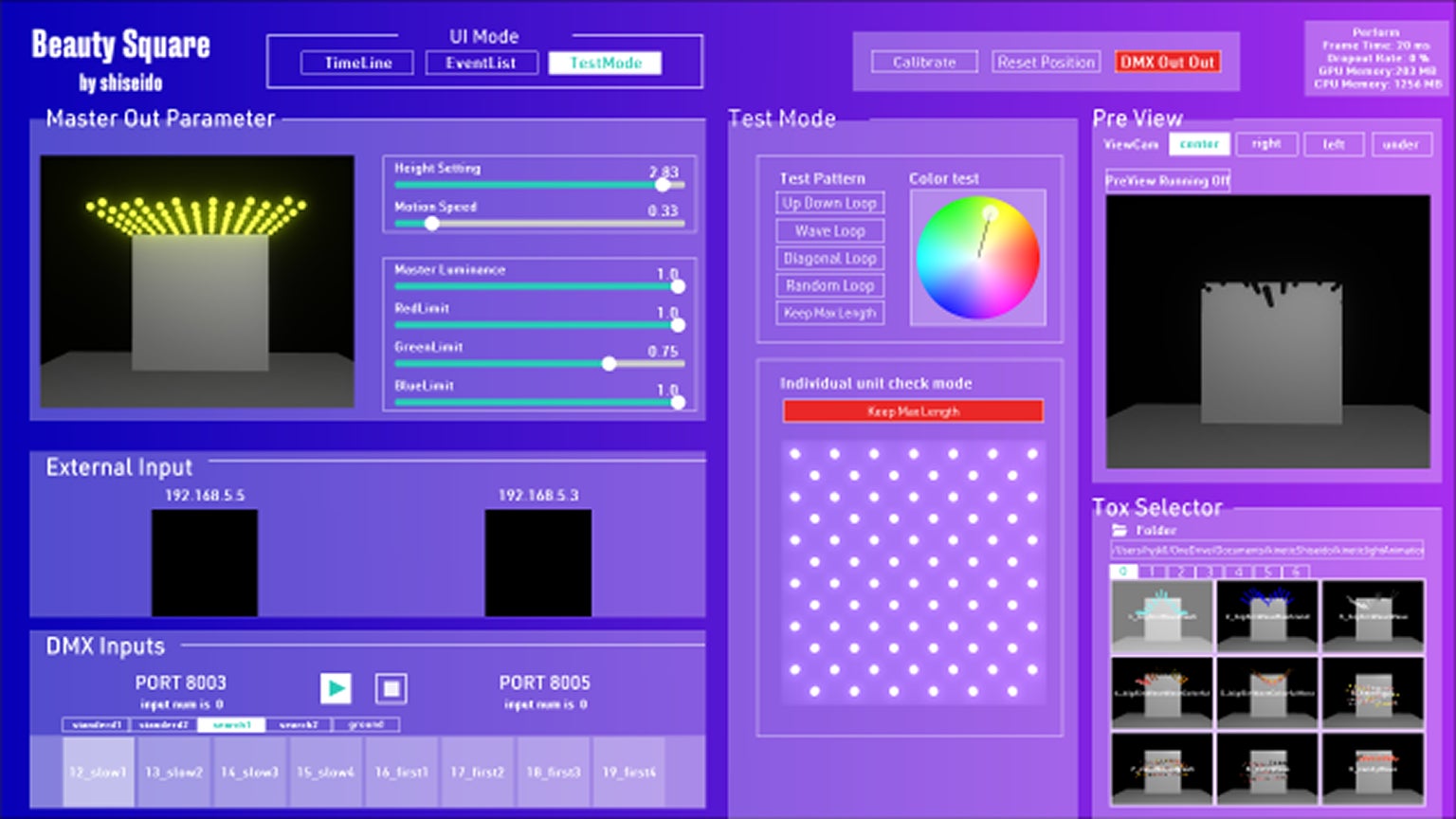Trigger the 13_slow2 clip

click(174, 773)
